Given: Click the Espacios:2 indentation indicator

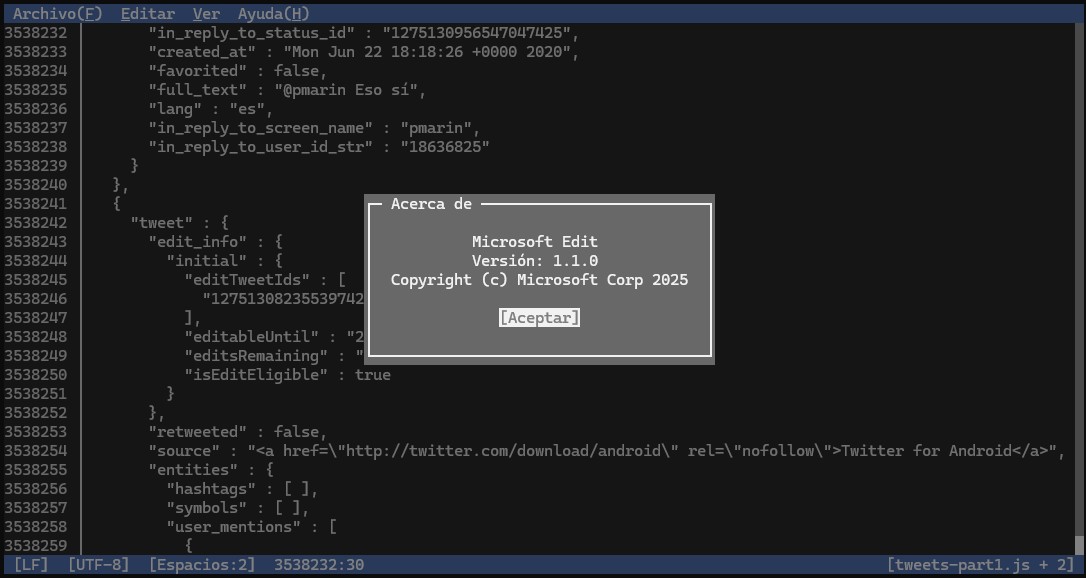Looking at the screenshot, I should click(x=202, y=565).
